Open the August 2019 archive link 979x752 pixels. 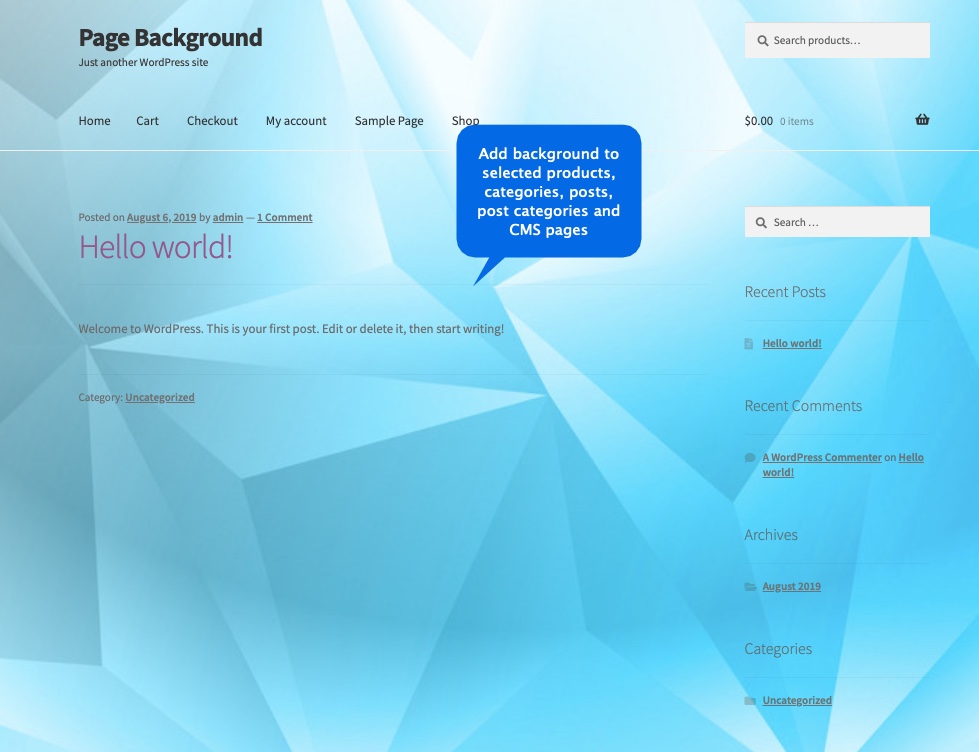tap(791, 586)
